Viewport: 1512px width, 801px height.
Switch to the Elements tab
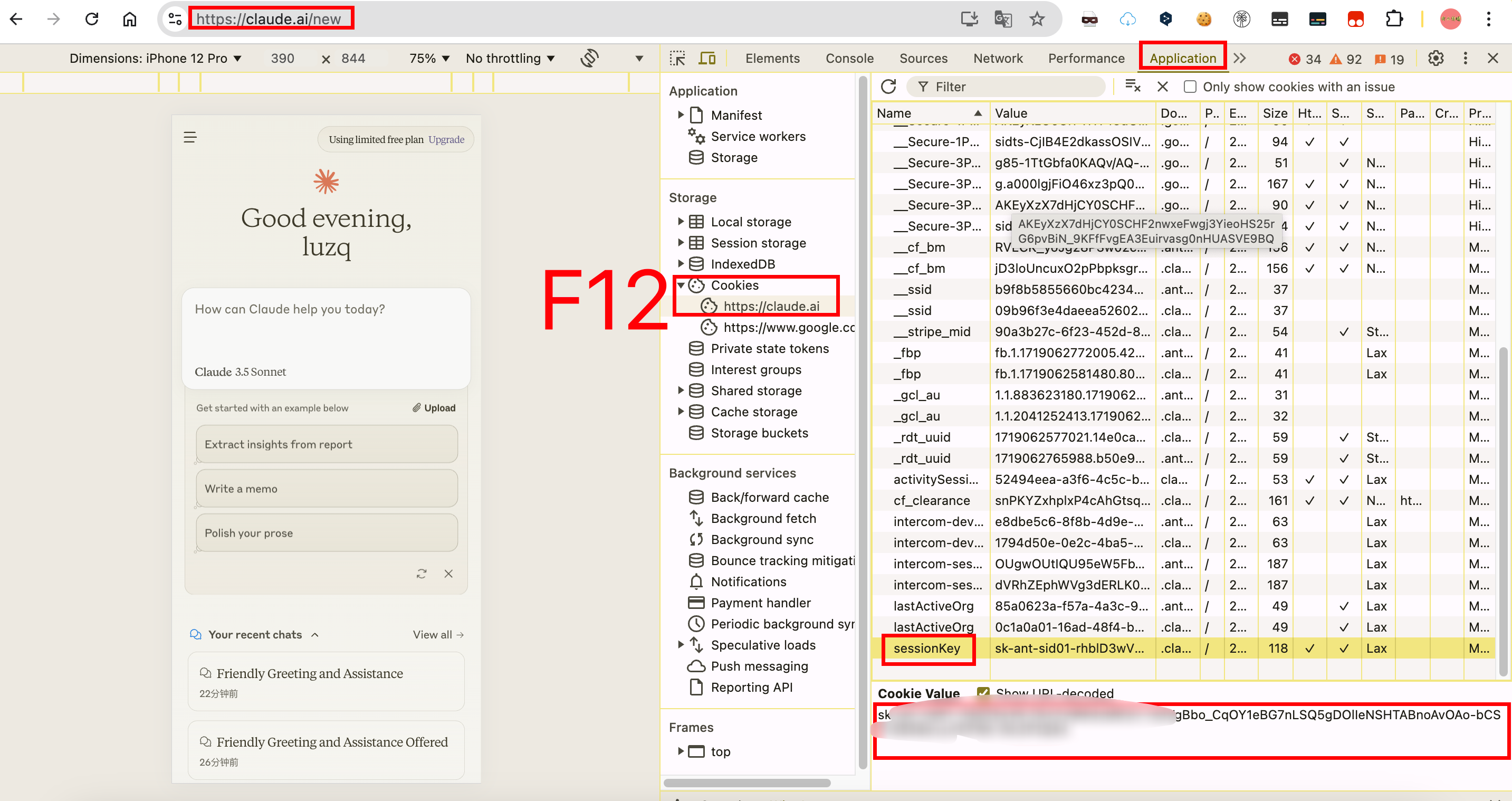(772, 58)
